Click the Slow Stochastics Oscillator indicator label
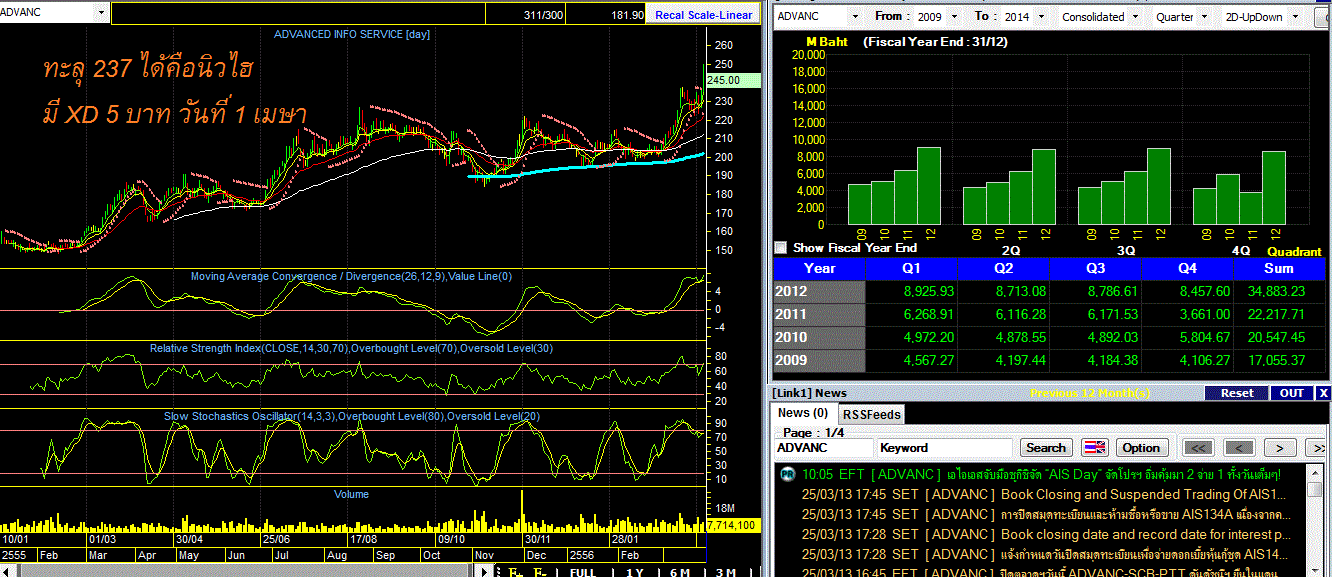 [352, 416]
